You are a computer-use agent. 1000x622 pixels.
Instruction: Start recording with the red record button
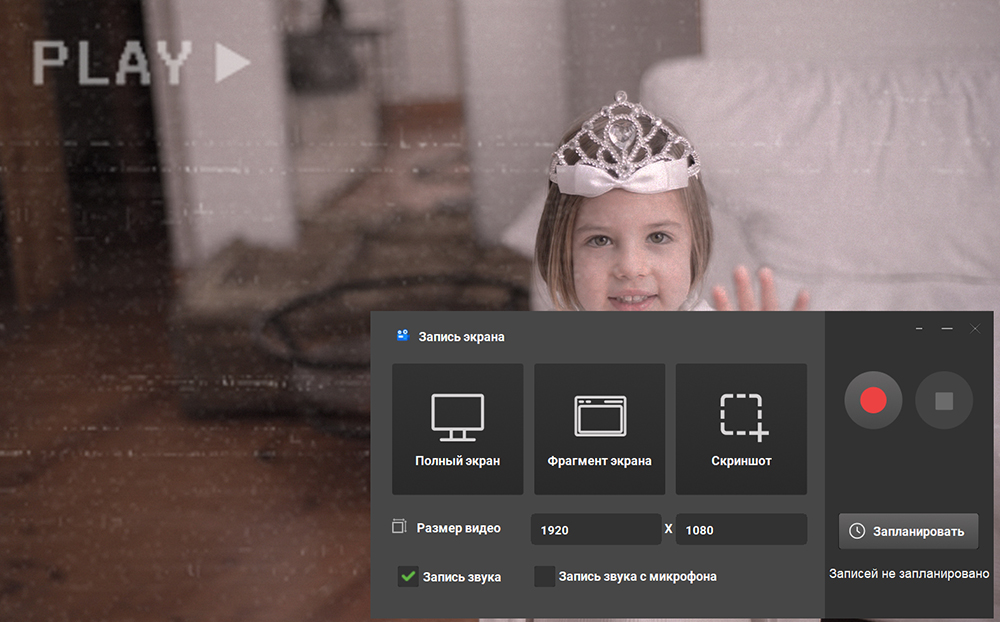pos(873,401)
